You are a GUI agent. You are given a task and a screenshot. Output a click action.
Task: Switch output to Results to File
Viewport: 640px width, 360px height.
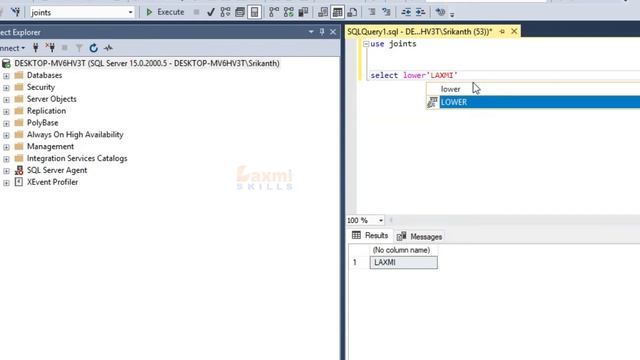click(352, 13)
